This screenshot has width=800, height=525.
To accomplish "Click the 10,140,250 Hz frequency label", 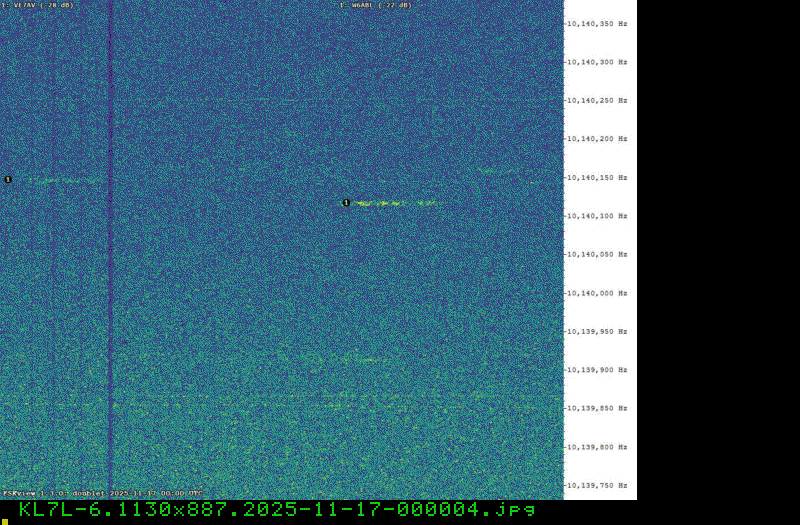I will coord(597,101).
